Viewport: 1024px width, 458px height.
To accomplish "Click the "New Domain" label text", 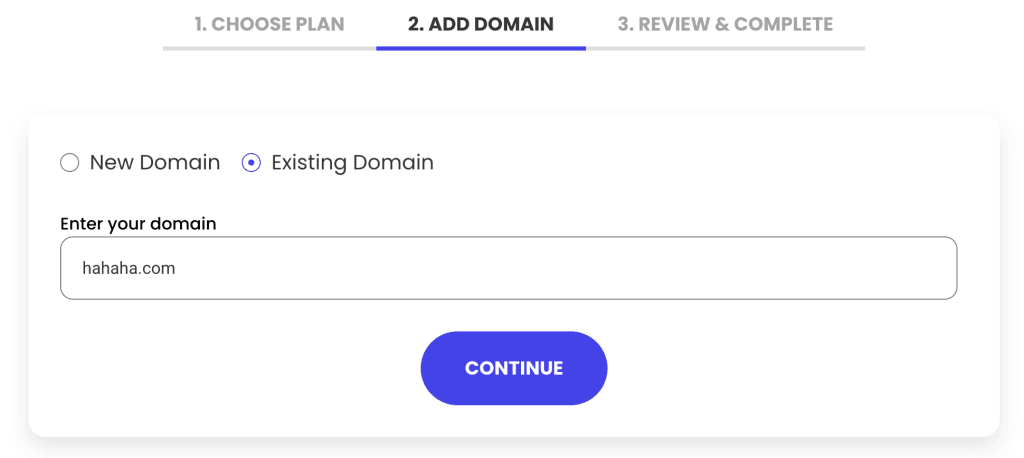I will coord(154,163).
